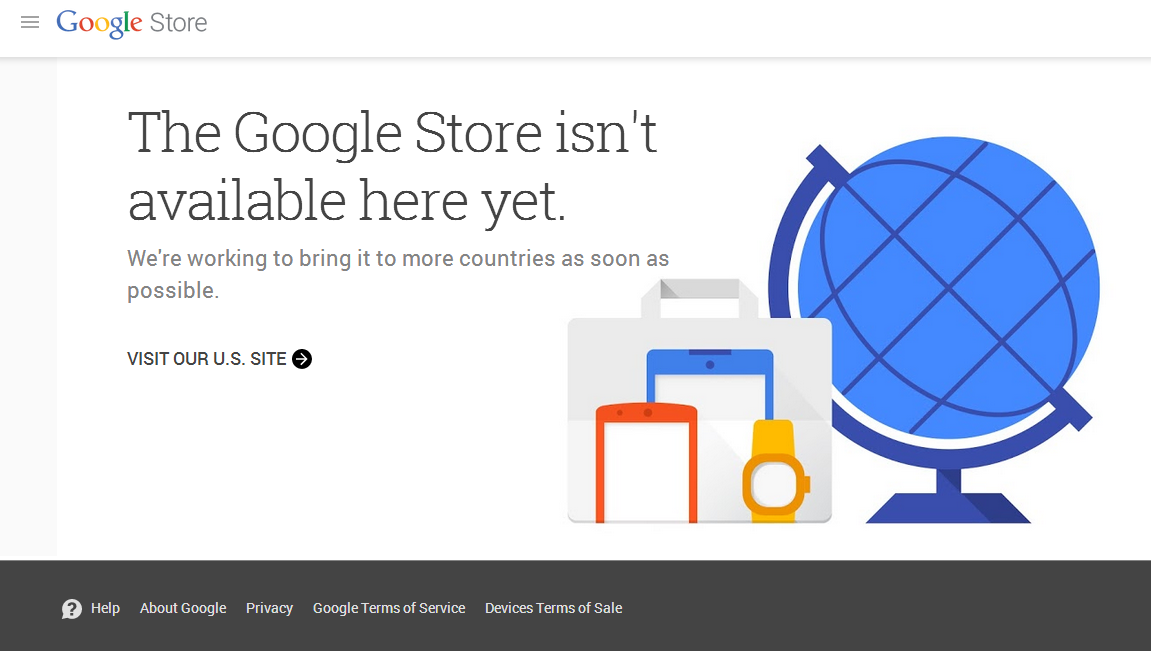Open the Privacy footer link

[269, 608]
